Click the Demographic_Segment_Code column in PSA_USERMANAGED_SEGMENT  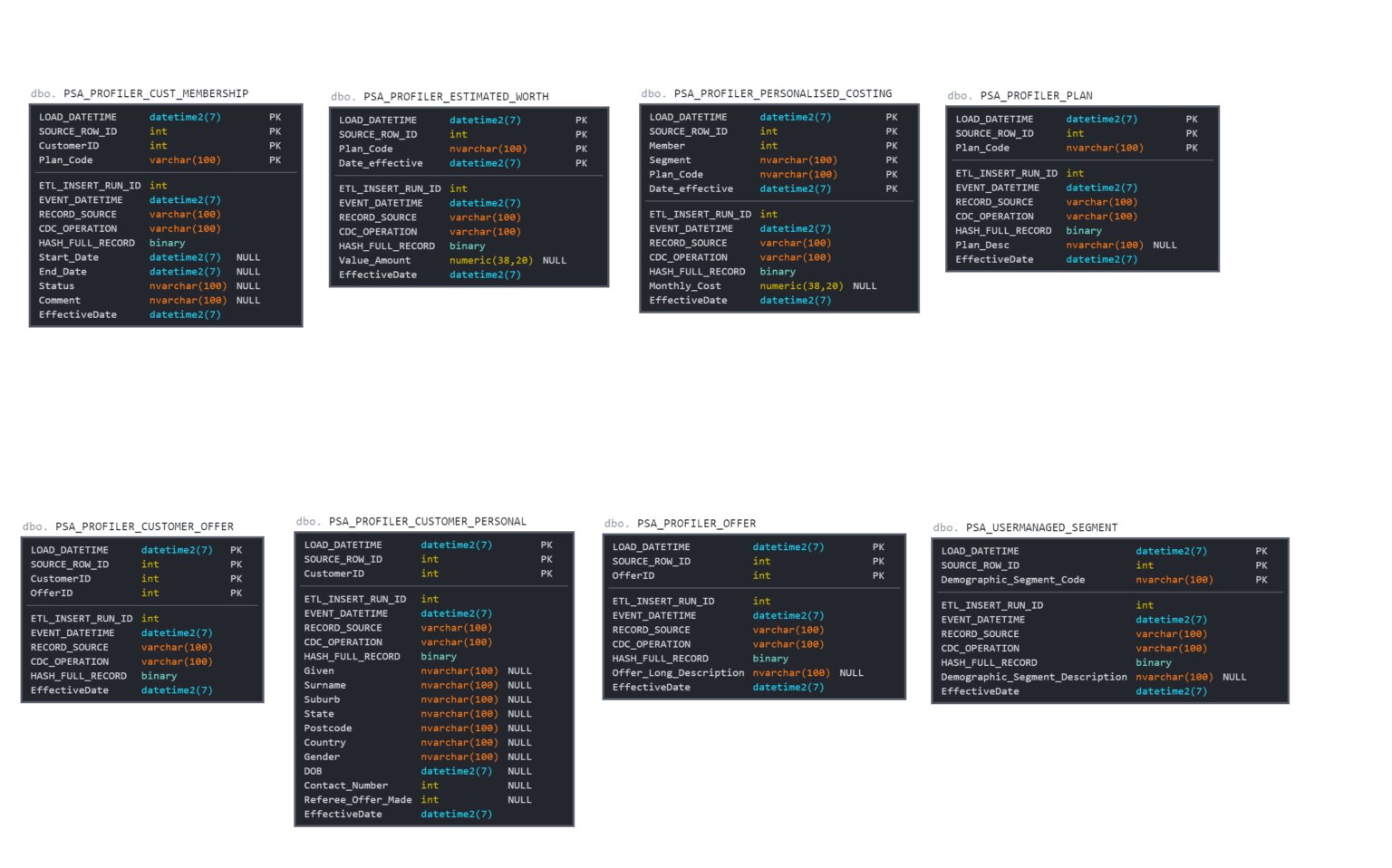(1012, 579)
